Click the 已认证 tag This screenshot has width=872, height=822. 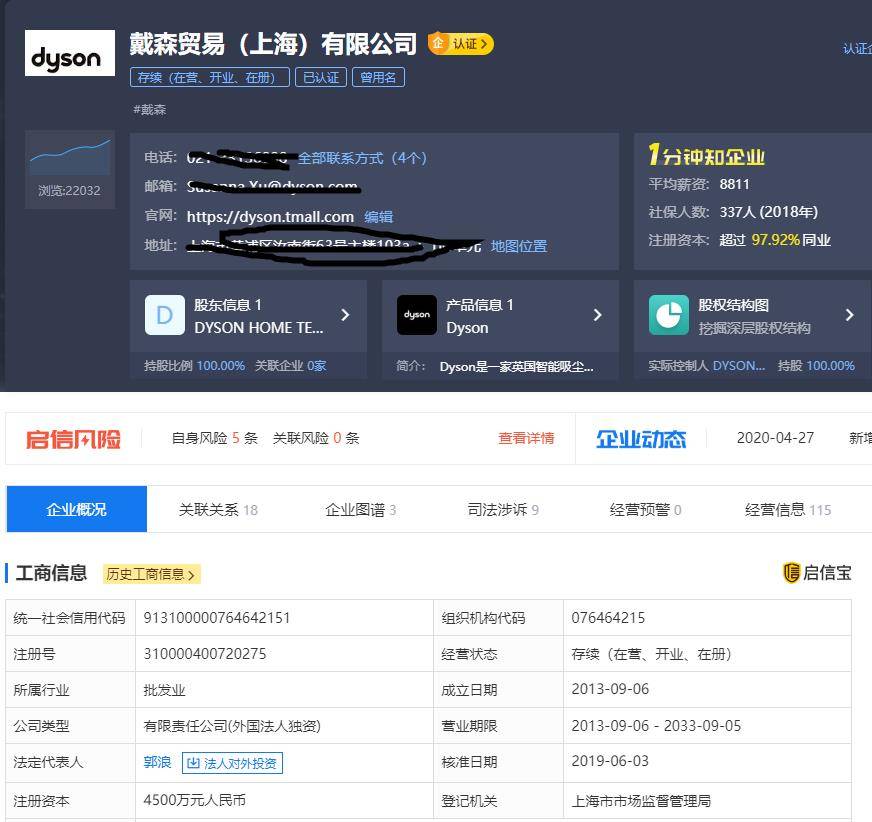321,77
